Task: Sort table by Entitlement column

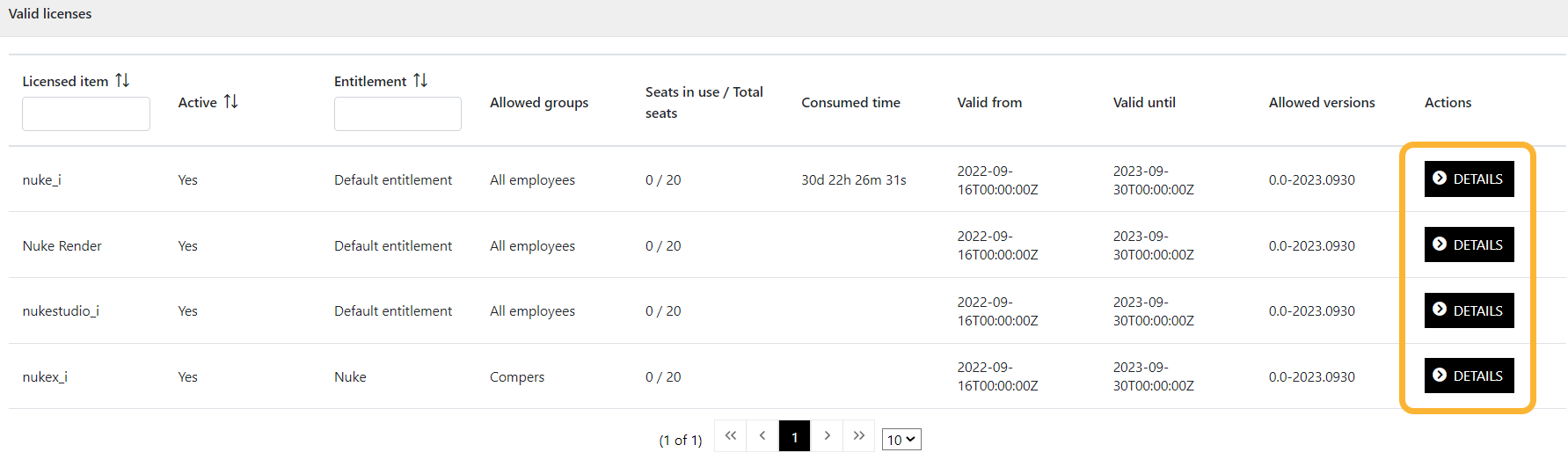Action: click(x=420, y=81)
